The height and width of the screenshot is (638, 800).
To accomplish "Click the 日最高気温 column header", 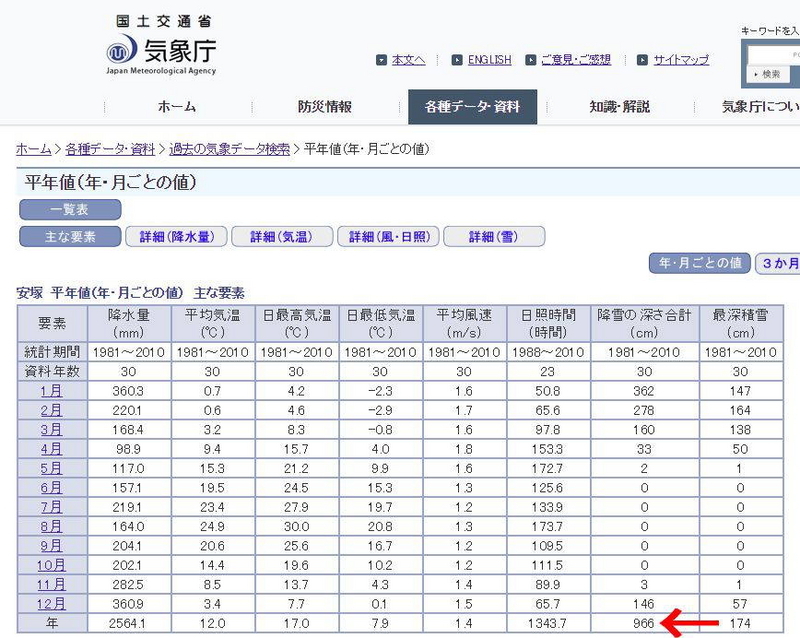I will click(296, 324).
